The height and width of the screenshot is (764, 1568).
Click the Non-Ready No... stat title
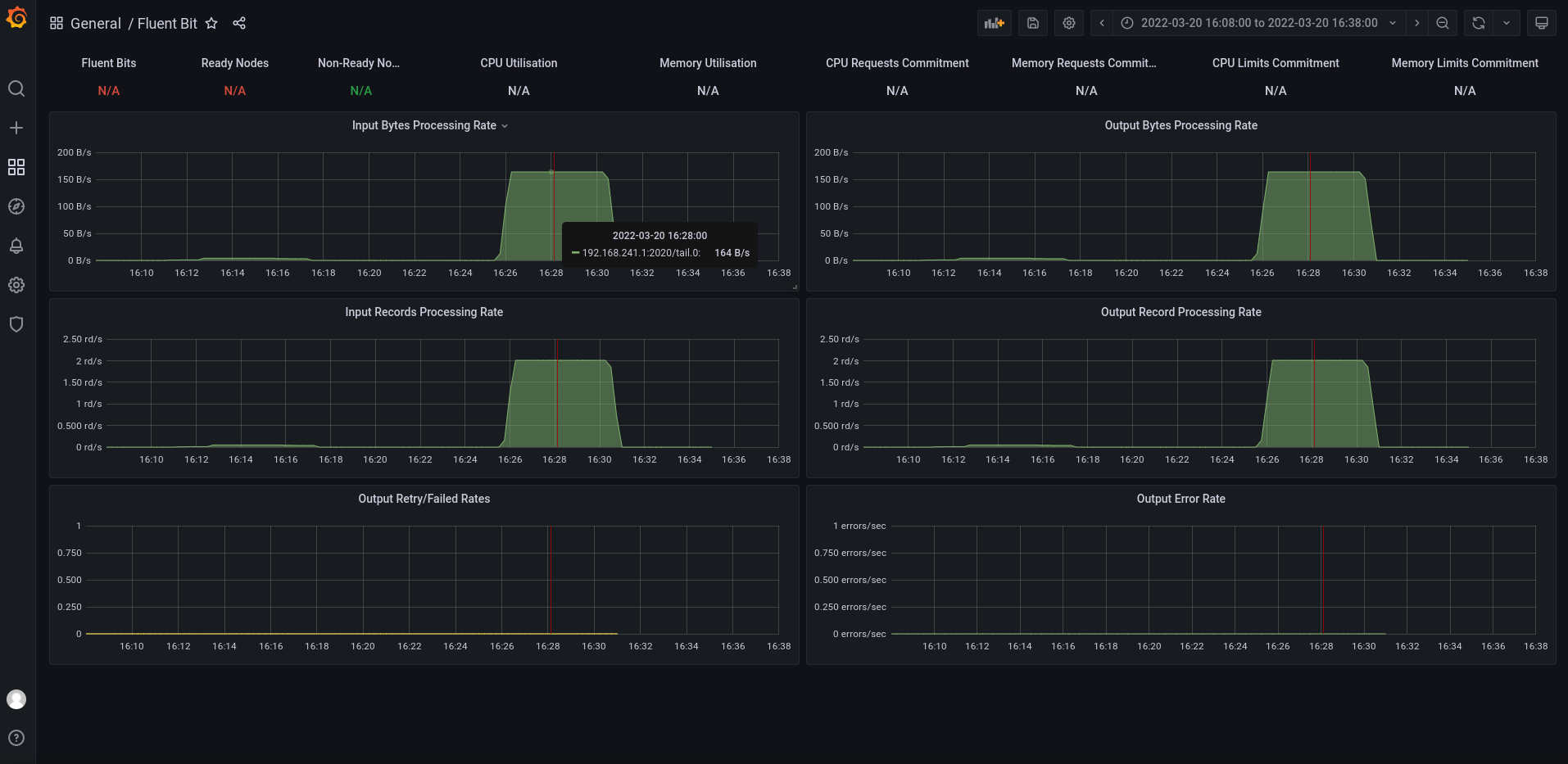[x=359, y=63]
